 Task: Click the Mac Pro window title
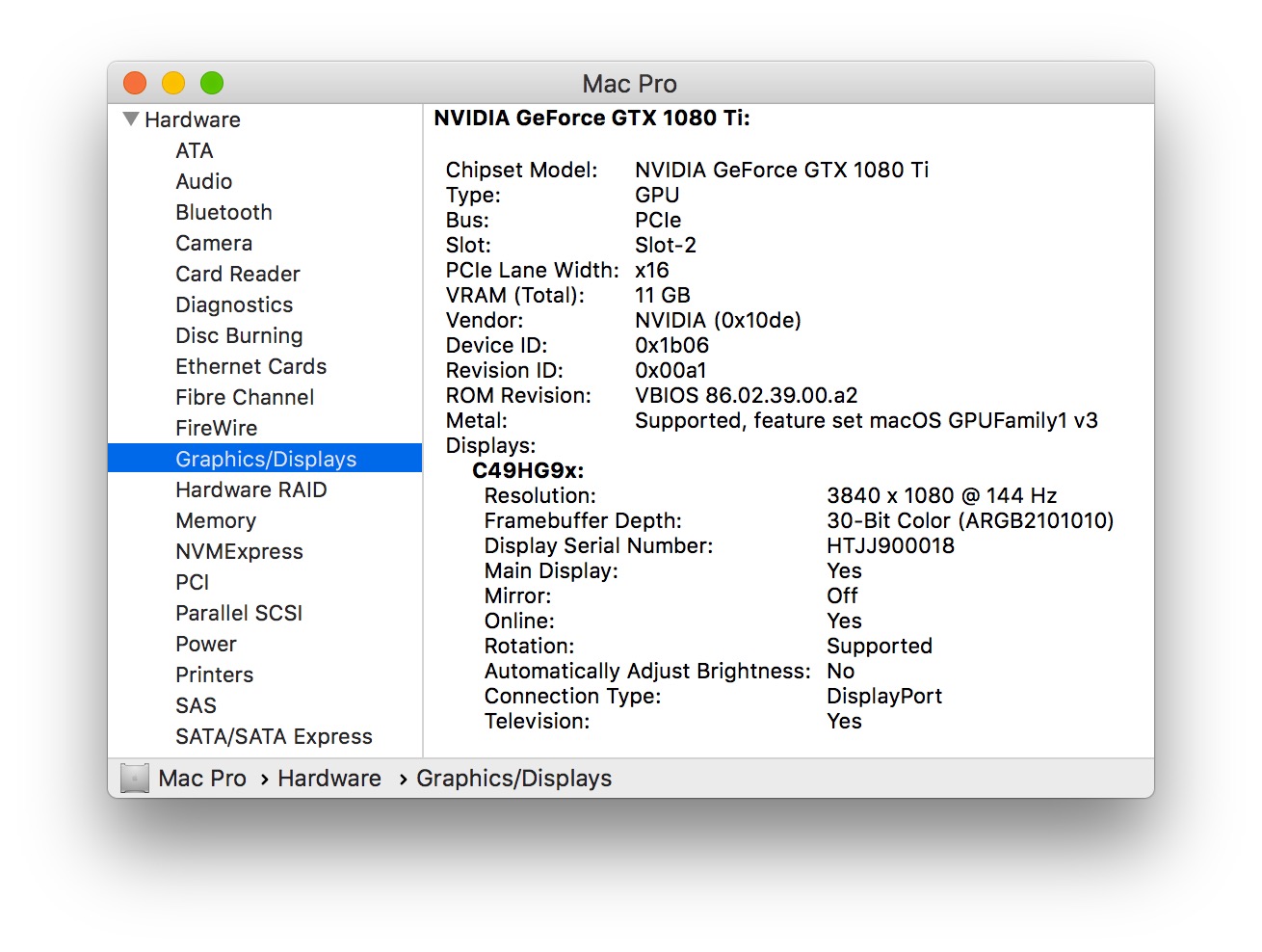coord(630,84)
